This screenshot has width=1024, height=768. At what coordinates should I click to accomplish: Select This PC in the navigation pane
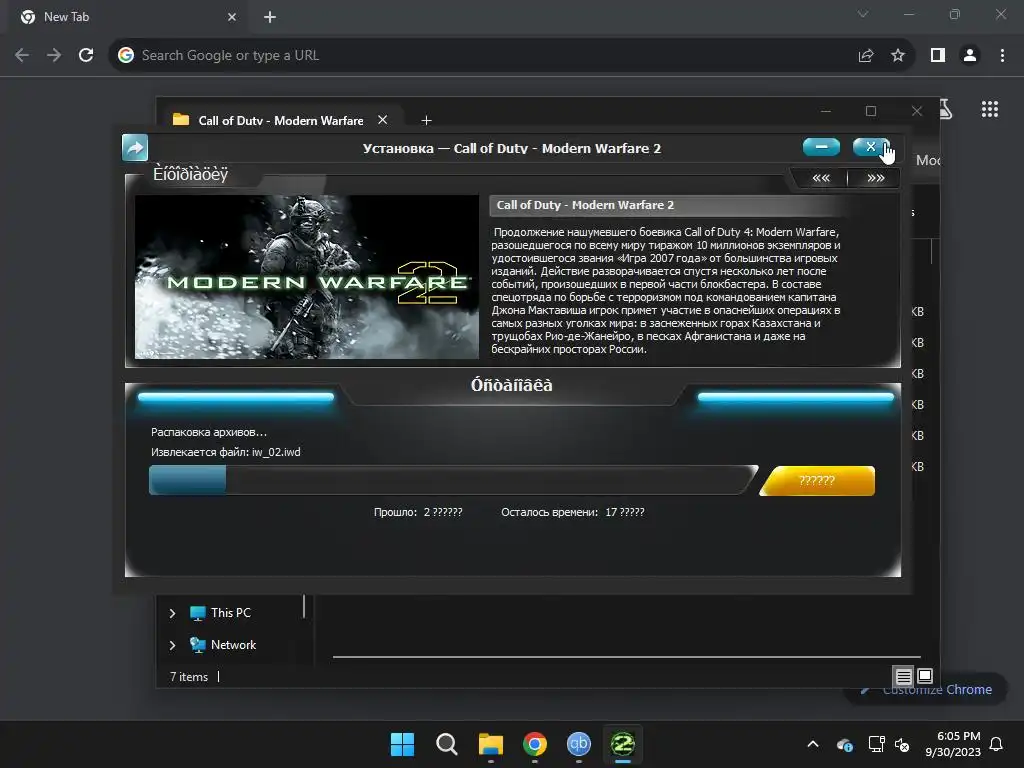pos(231,613)
